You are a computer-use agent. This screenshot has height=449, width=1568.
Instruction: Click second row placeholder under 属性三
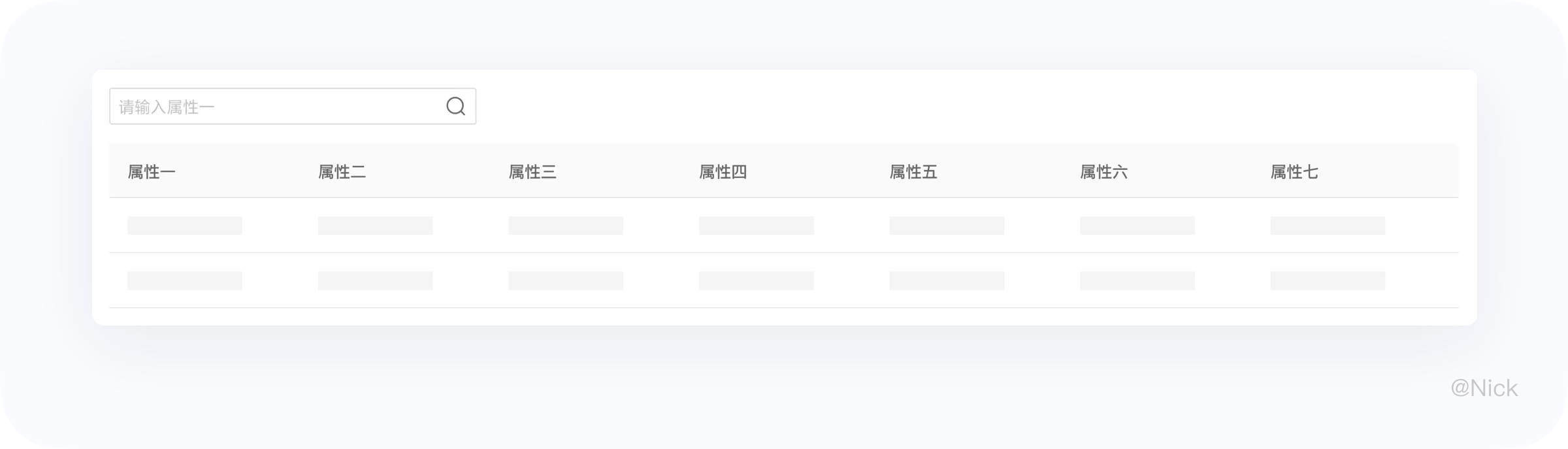point(566,280)
